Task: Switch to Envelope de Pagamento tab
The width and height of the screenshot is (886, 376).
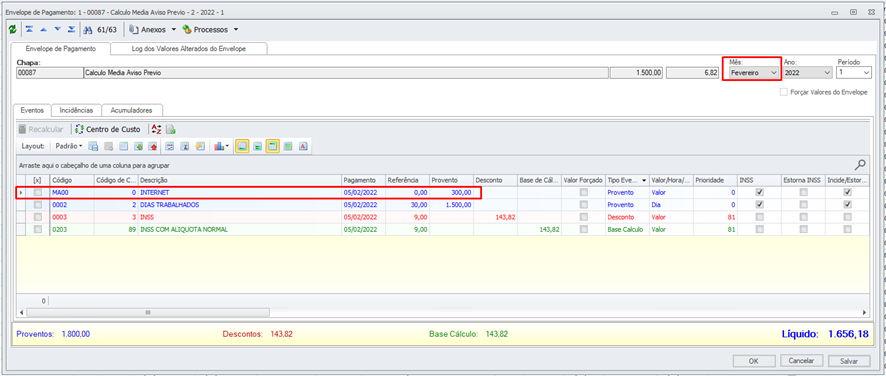Action: 60,49
